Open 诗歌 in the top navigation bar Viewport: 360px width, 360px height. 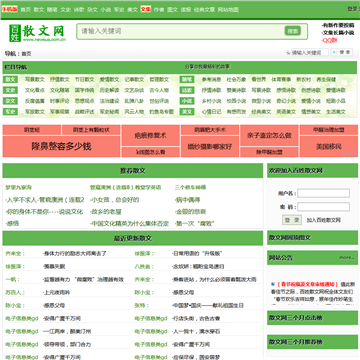tap(79, 10)
